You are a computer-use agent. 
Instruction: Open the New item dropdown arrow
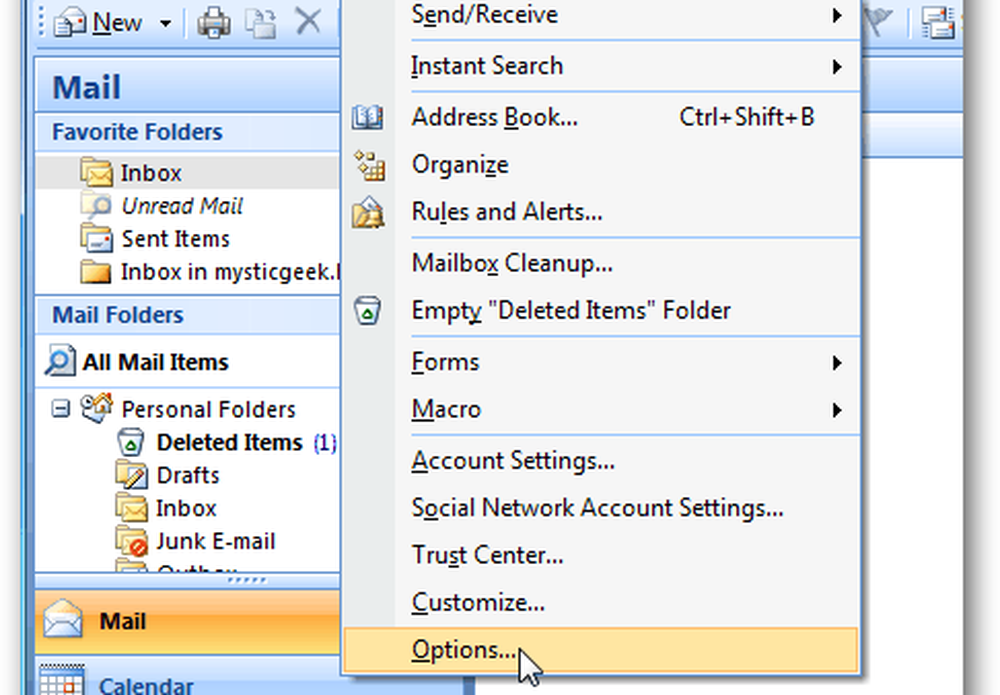pos(165,24)
